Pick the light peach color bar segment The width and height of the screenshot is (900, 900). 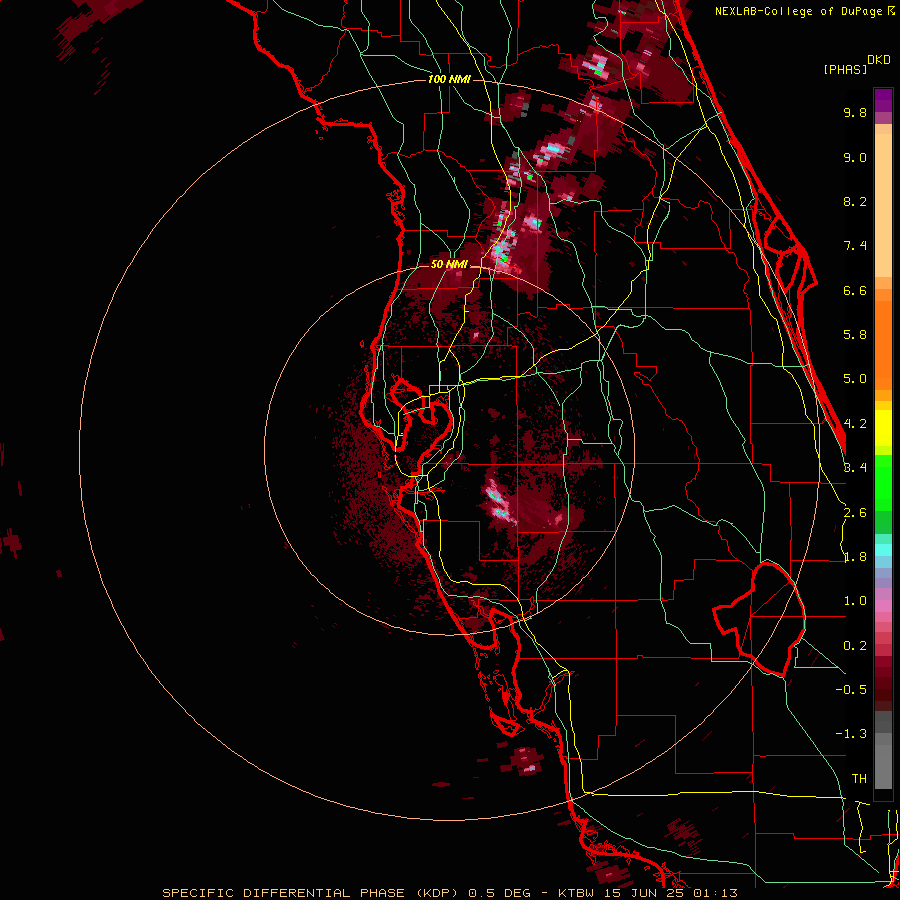pos(883,205)
